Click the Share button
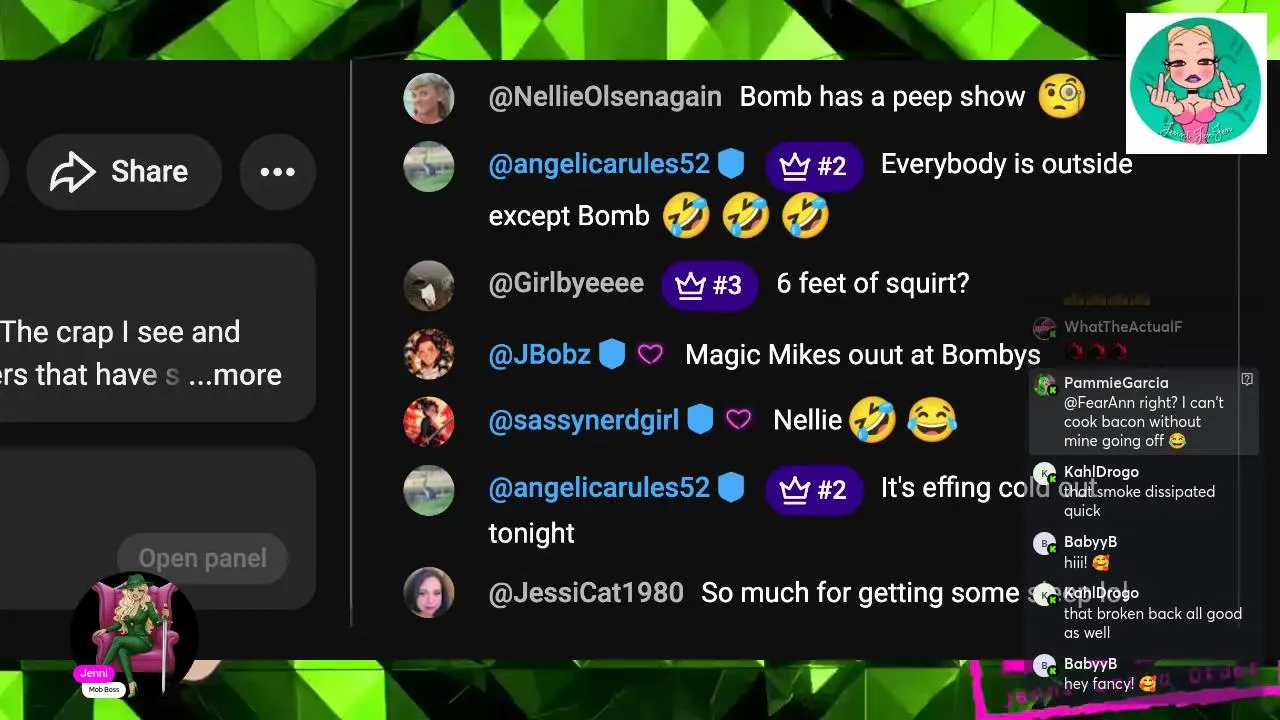1280x720 pixels. pyautogui.click(x=123, y=172)
